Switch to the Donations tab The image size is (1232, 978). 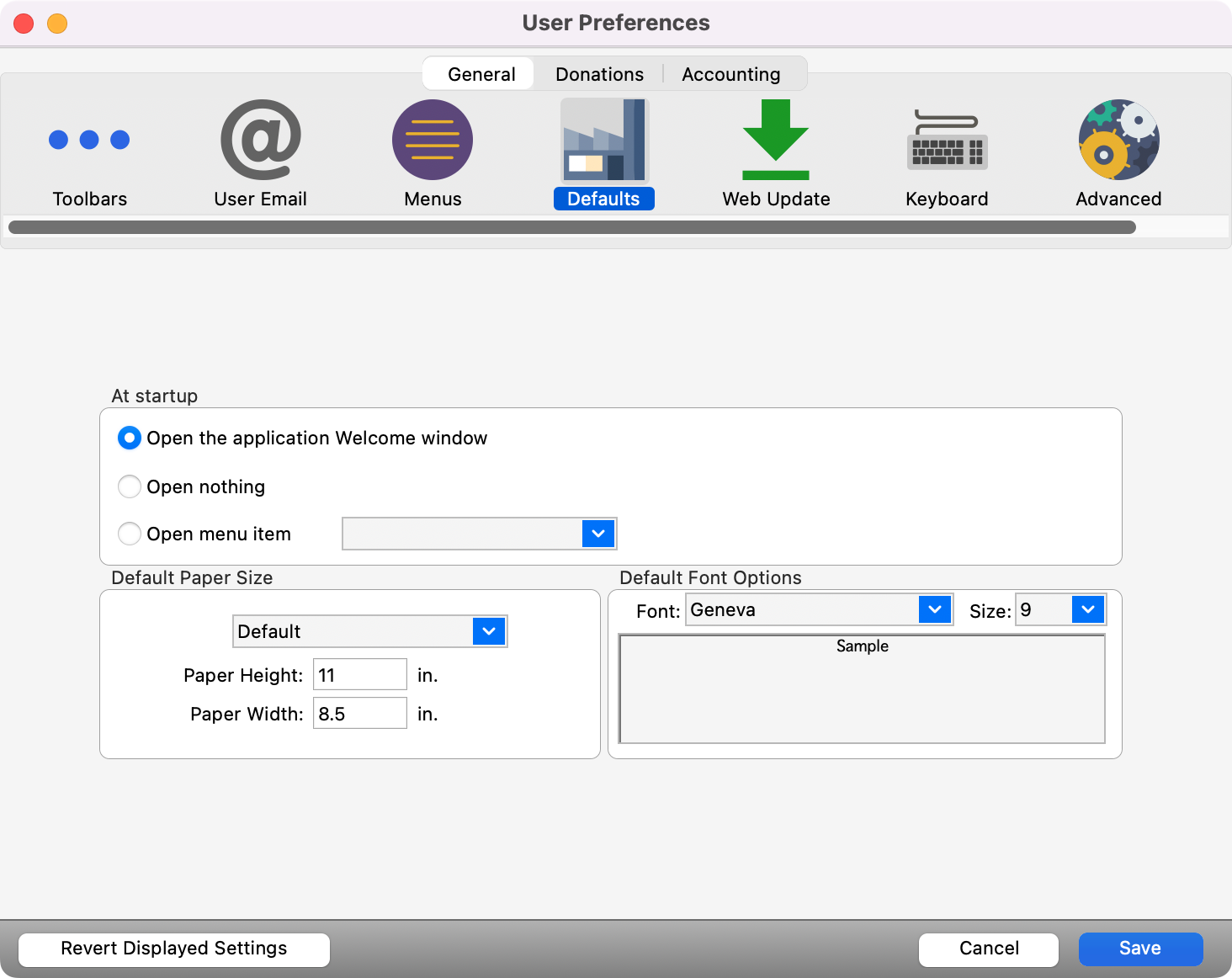599,74
